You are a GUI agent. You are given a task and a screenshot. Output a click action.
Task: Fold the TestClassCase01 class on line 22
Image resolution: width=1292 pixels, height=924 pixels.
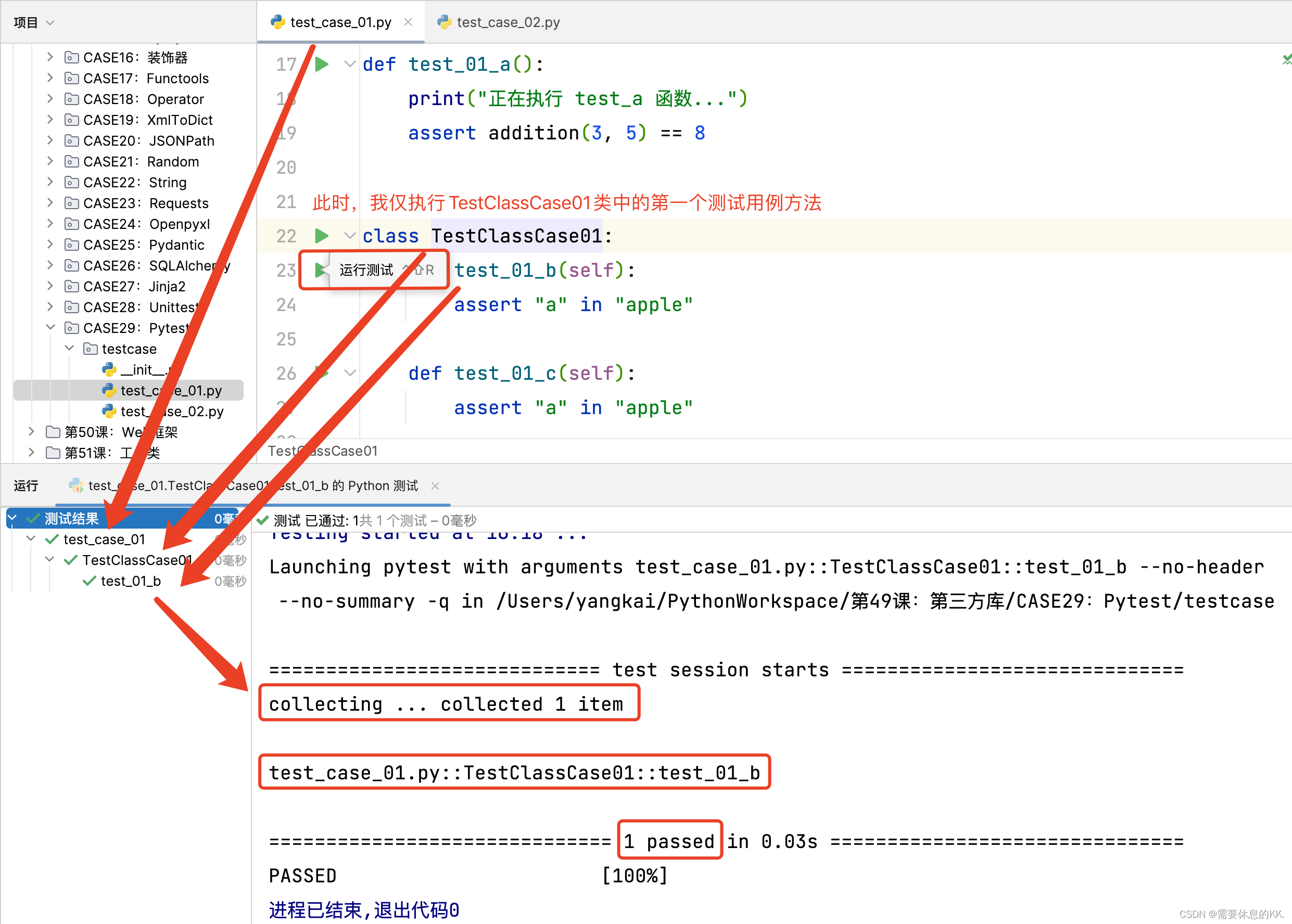tap(350, 235)
